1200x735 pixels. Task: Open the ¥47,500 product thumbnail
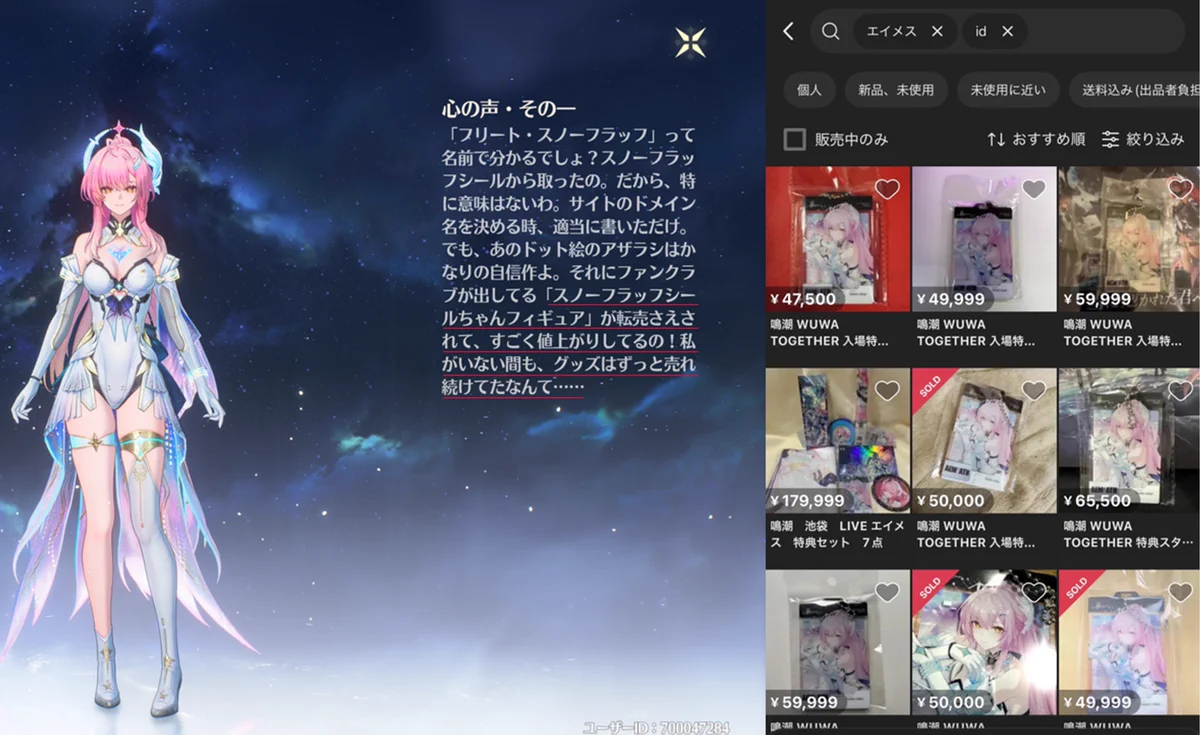point(838,239)
